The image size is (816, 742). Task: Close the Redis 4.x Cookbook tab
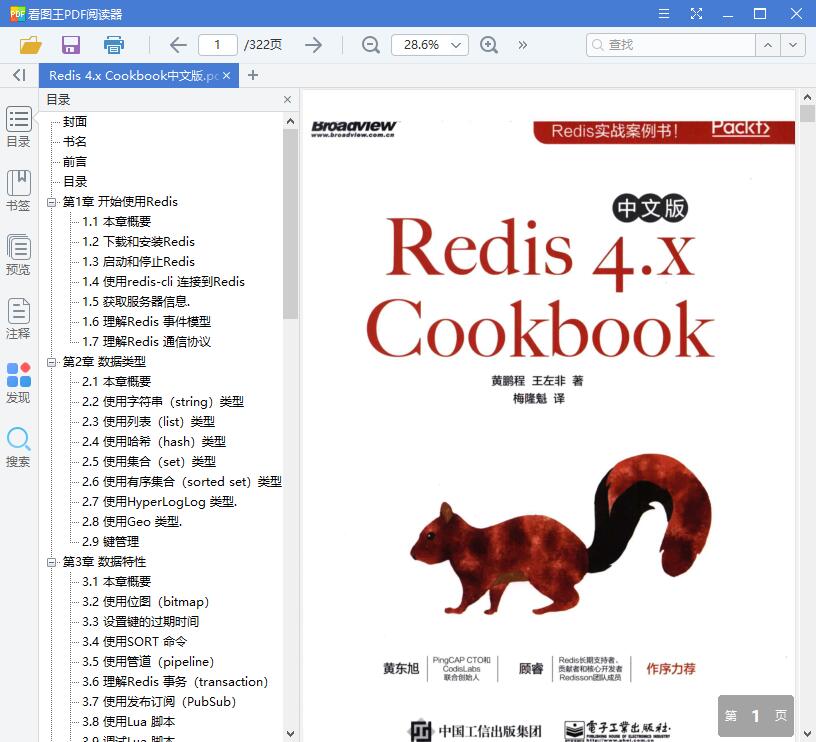[x=226, y=75]
